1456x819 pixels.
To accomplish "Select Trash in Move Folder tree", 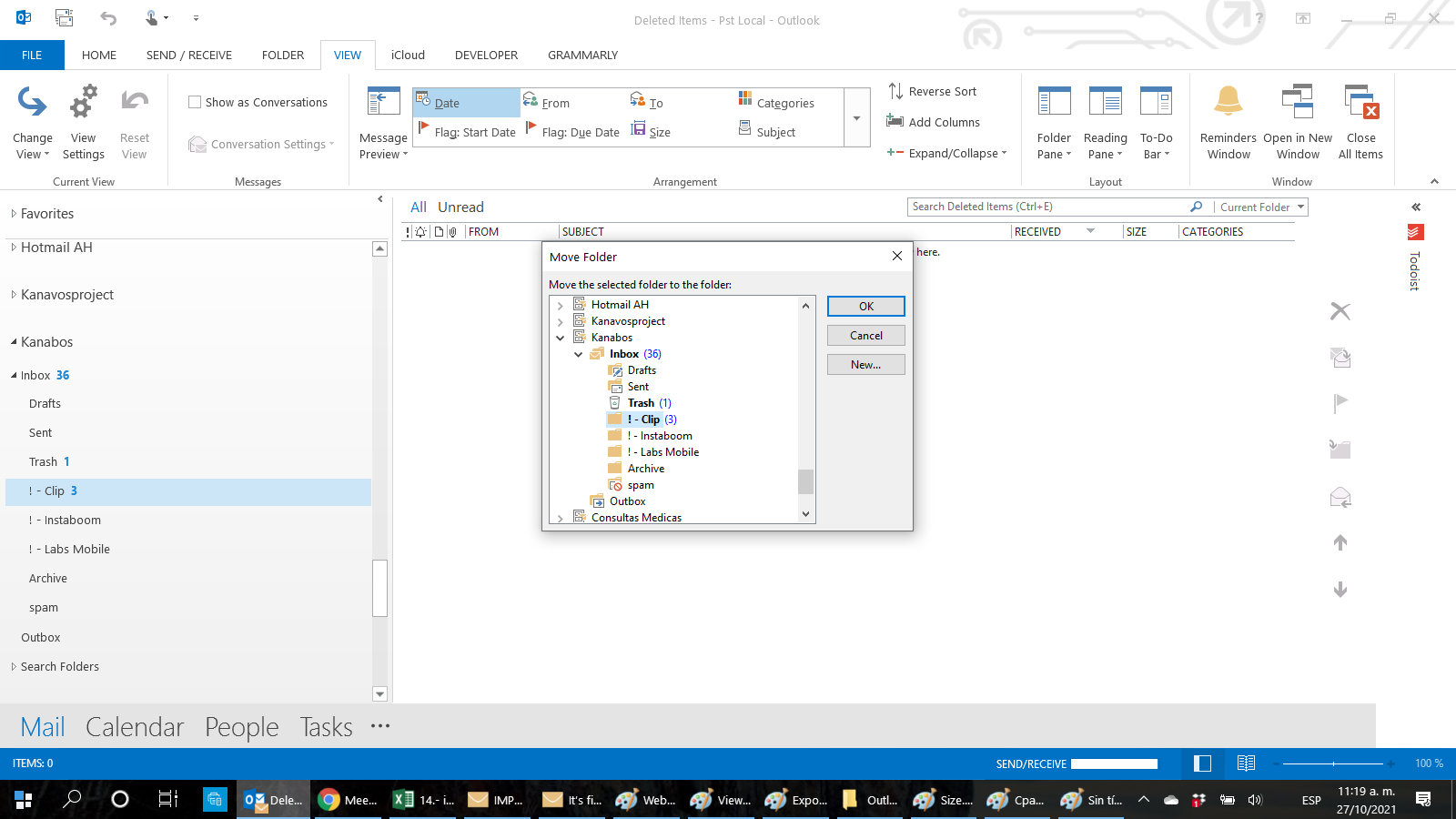I will tap(641, 403).
